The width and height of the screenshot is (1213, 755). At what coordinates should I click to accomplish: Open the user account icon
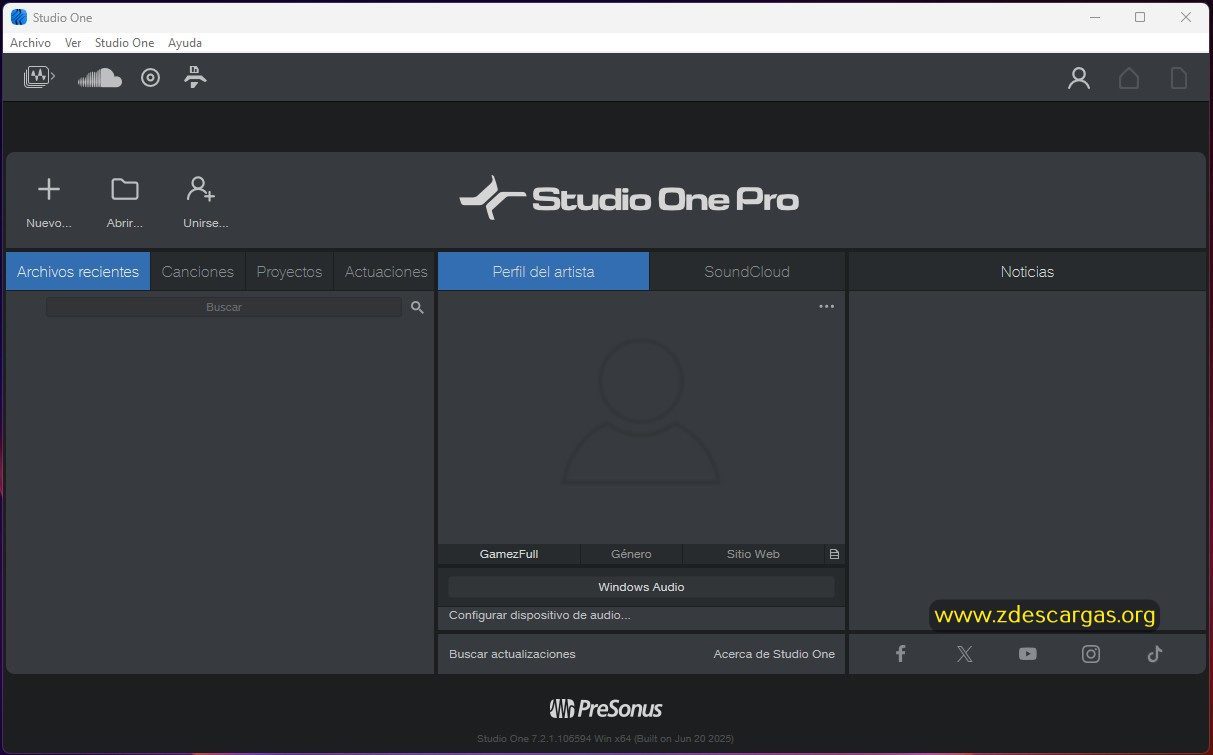click(1079, 78)
